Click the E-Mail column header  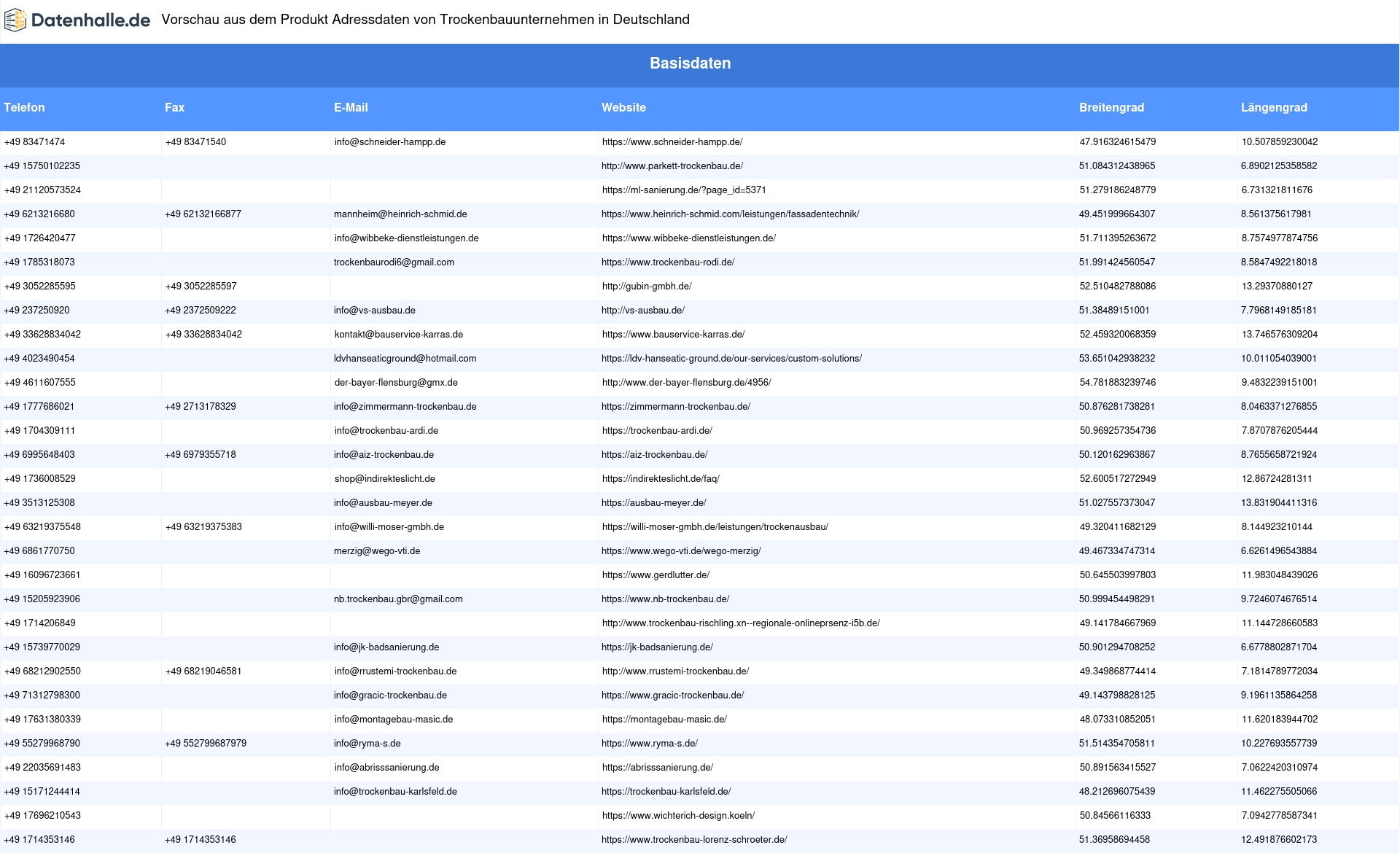(x=351, y=107)
